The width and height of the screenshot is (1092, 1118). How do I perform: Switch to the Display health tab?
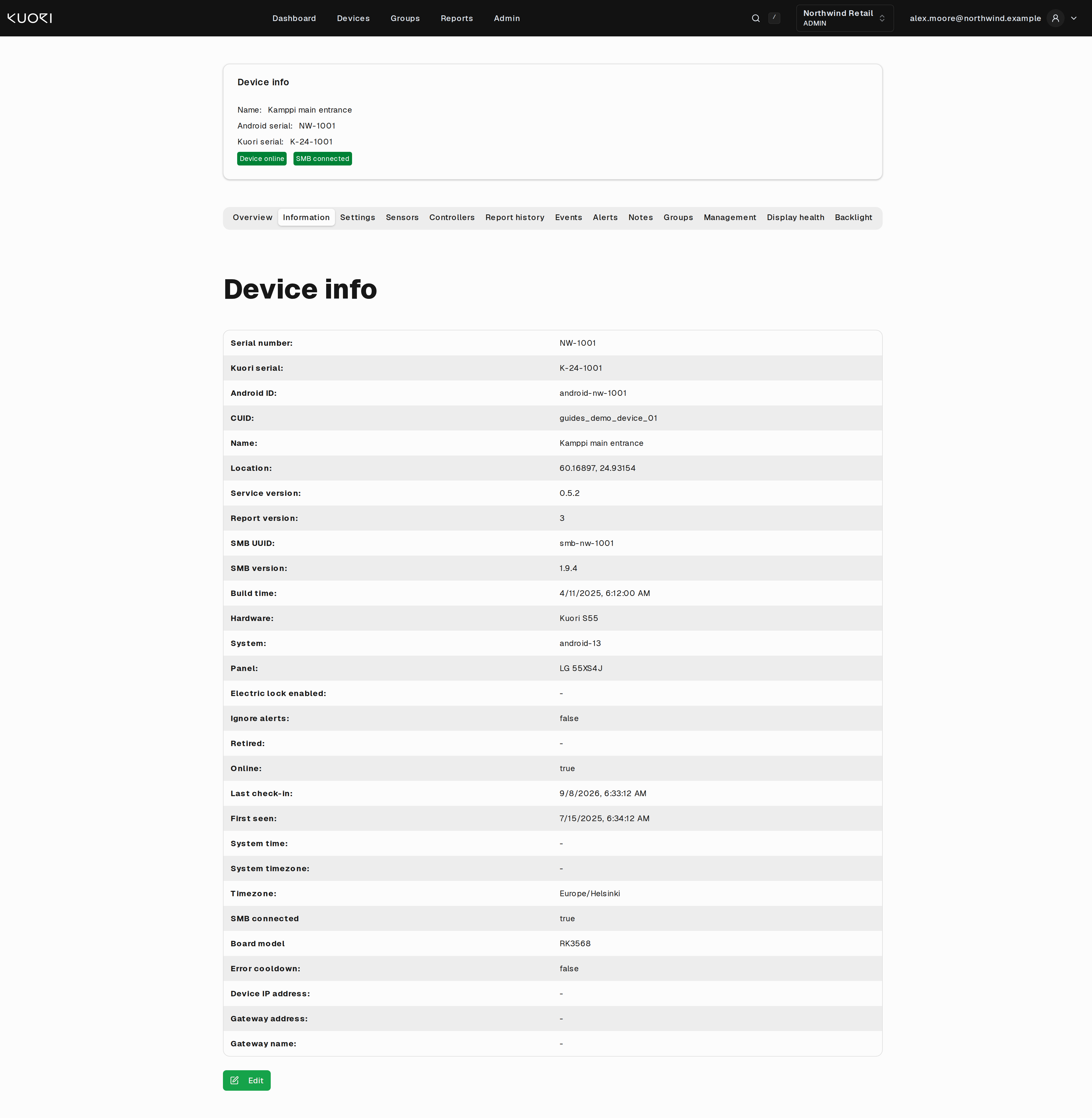pos(795,218)
